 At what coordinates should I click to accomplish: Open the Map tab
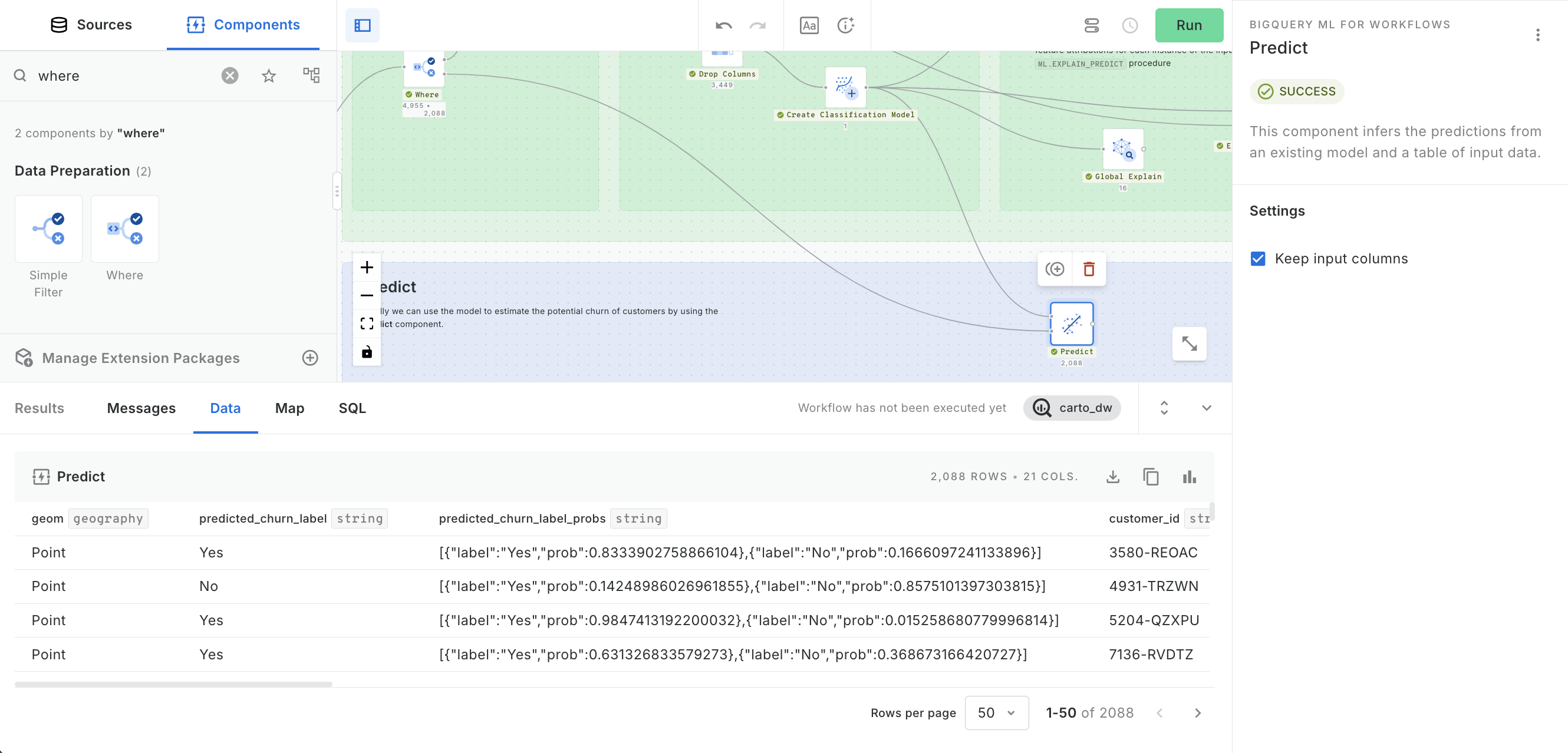(x=290, y=408)
